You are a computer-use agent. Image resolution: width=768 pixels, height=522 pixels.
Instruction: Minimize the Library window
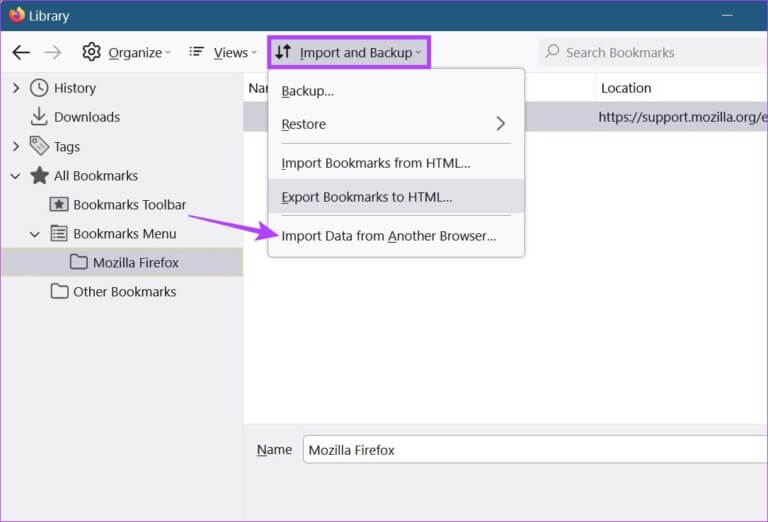727,16
